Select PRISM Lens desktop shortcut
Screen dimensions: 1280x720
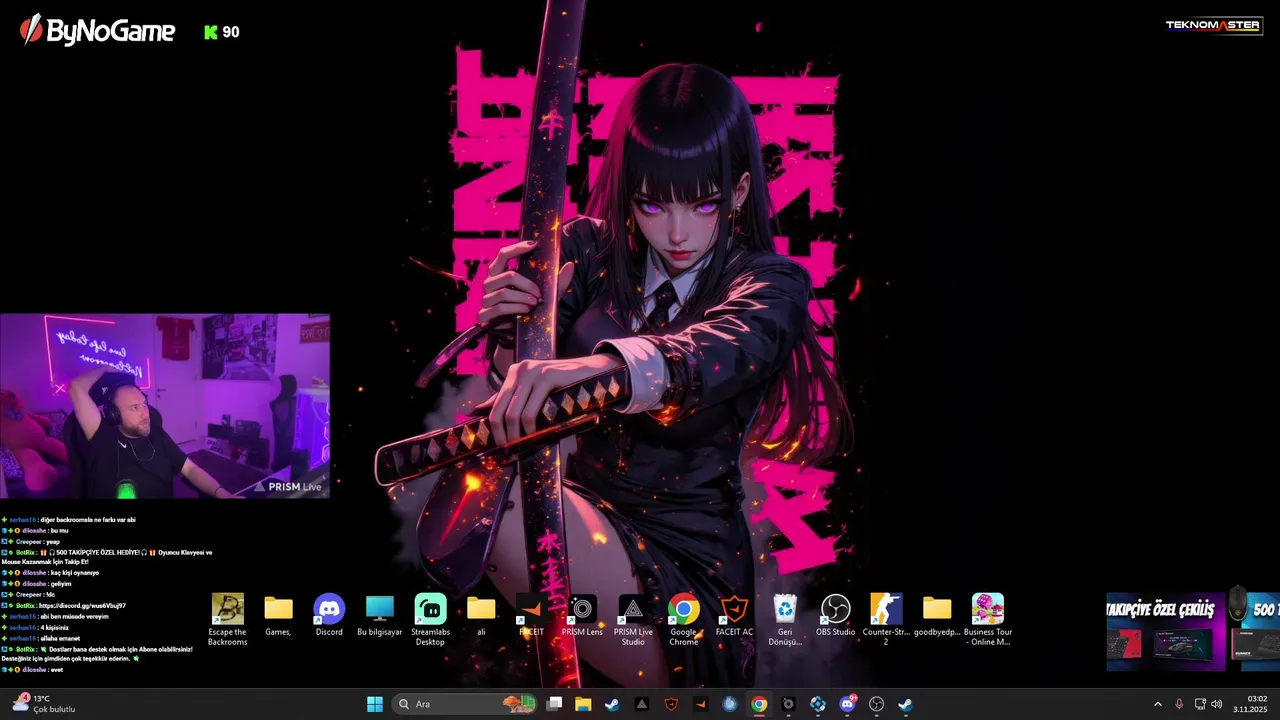[582, 615]
